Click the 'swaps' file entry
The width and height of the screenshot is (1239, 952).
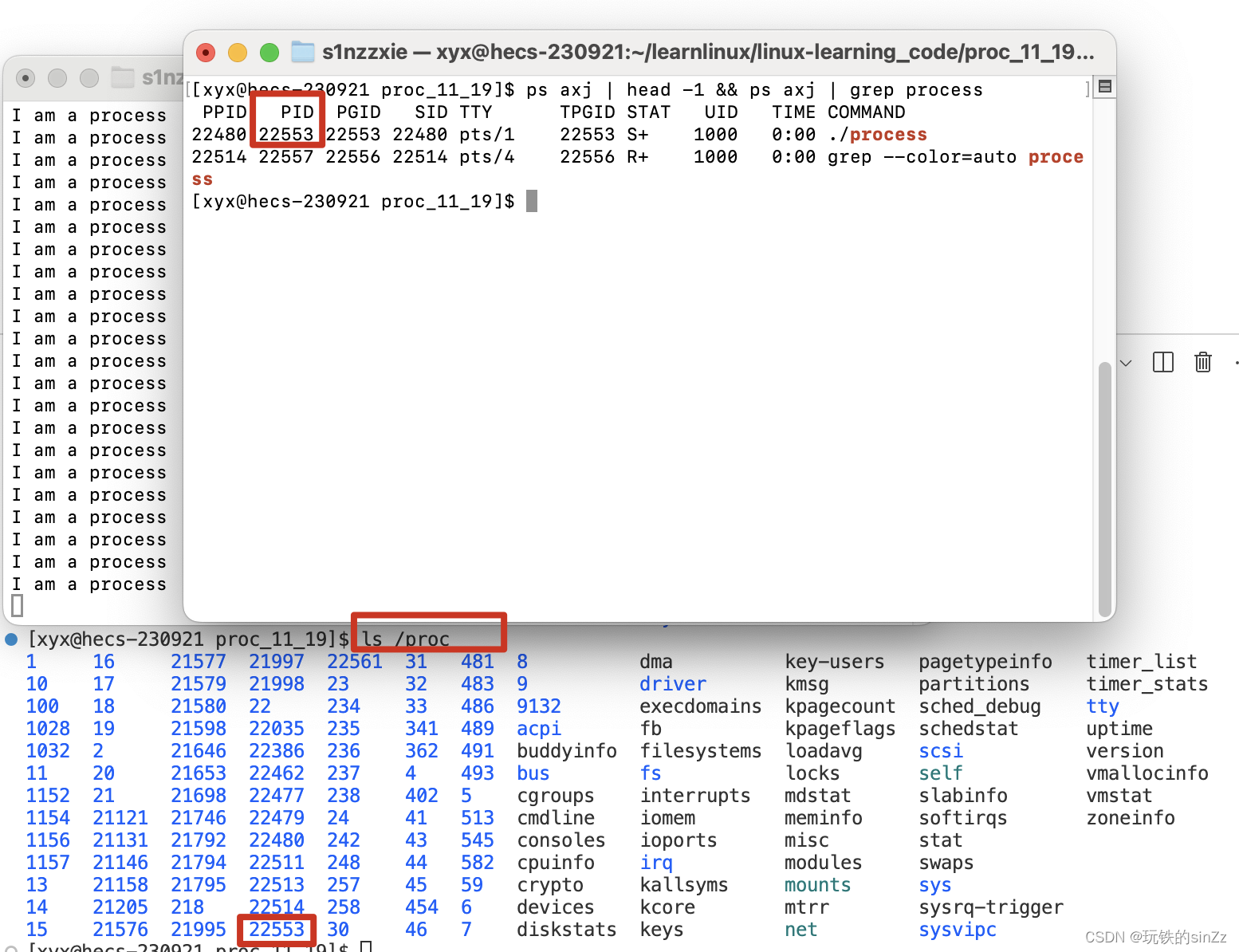pos(946,863)
